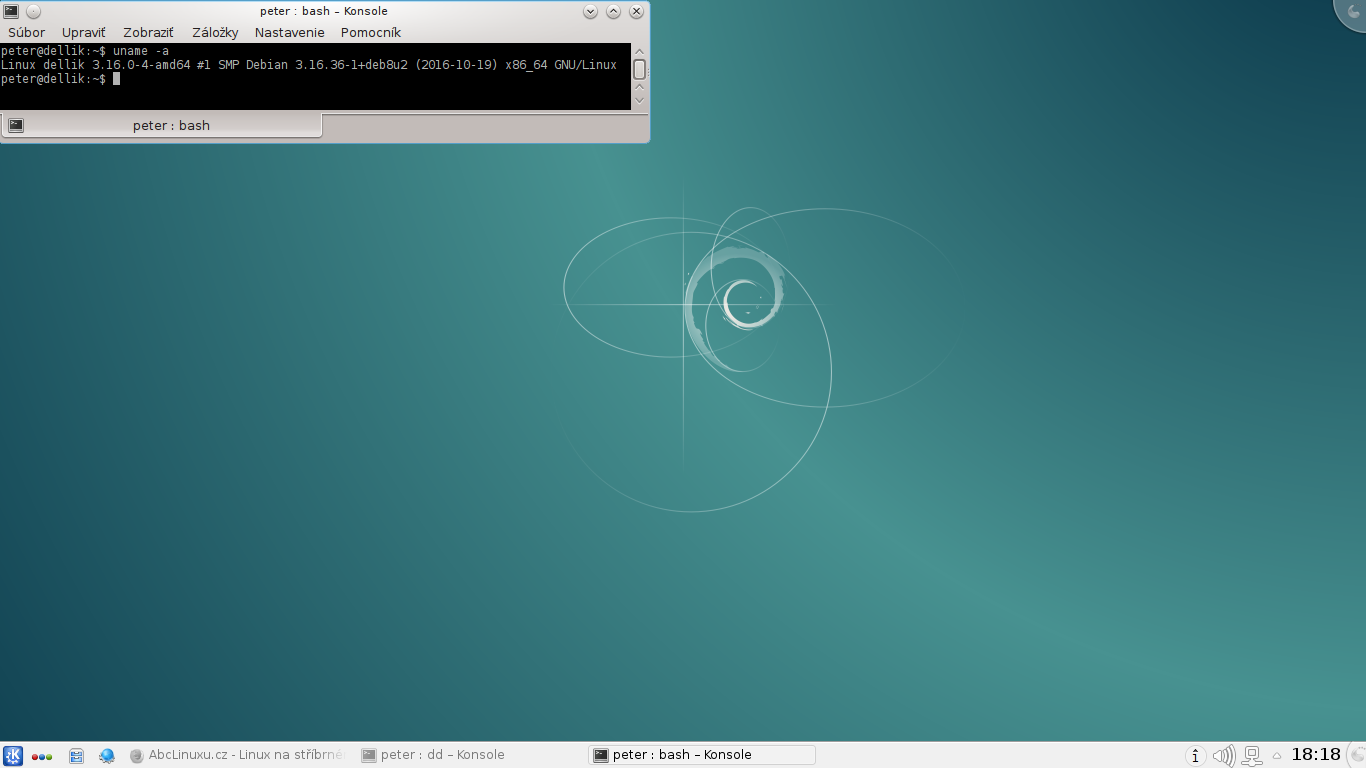Viewport: 1366px width, 768px height.
Task: Open Konsole window menu icon in title bar
Action: pos(11,11)
